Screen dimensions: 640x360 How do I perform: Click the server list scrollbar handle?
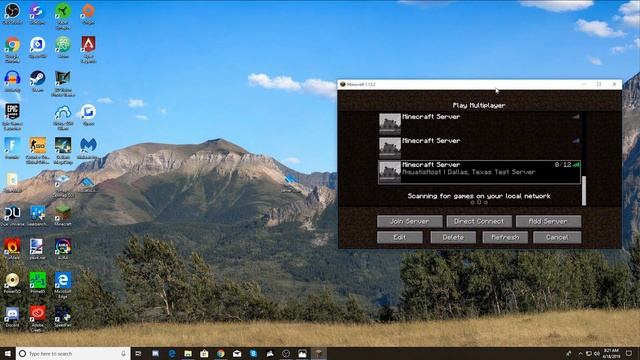point(584,191)
